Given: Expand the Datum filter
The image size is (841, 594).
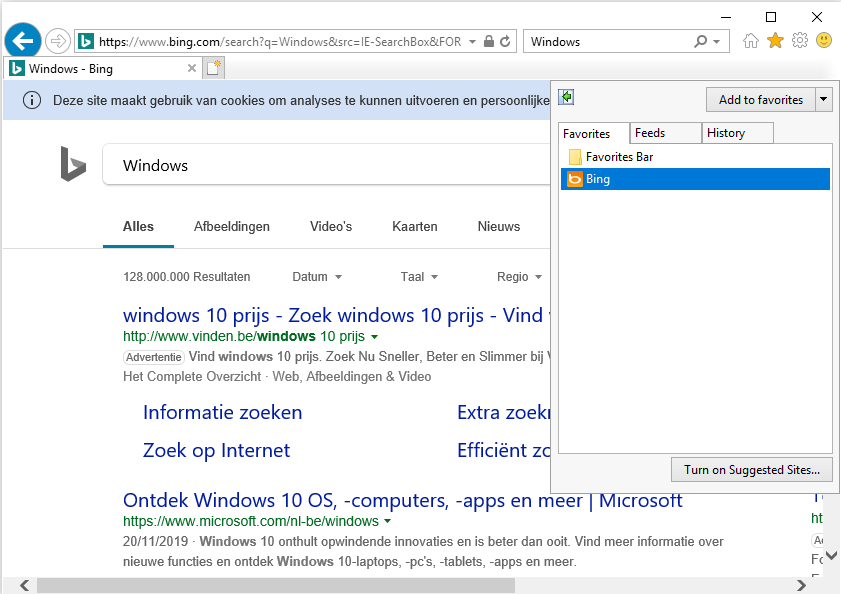Looking at the screenshot, I should point(317,277).
